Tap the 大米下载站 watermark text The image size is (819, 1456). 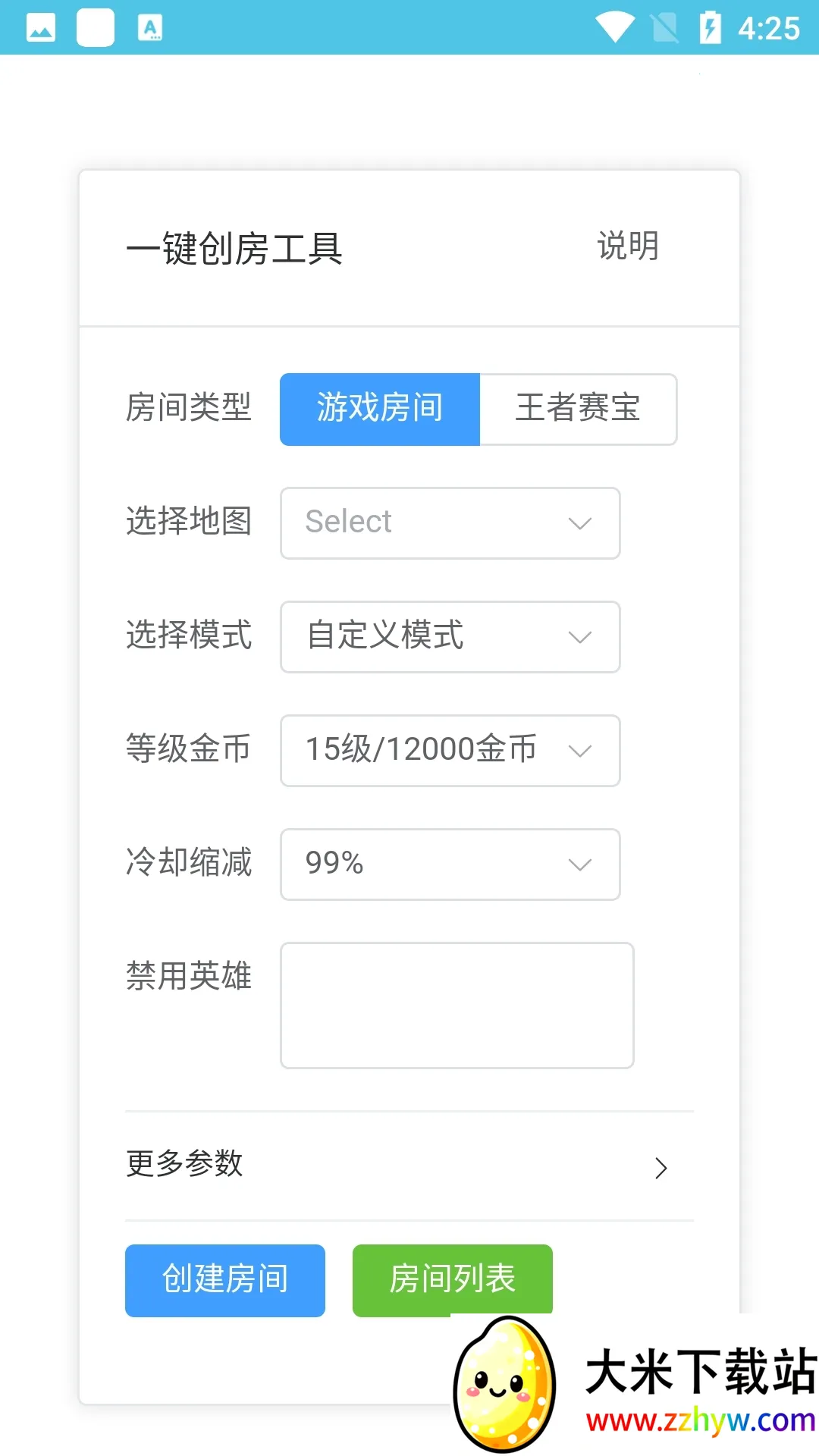coord(701,1371)
